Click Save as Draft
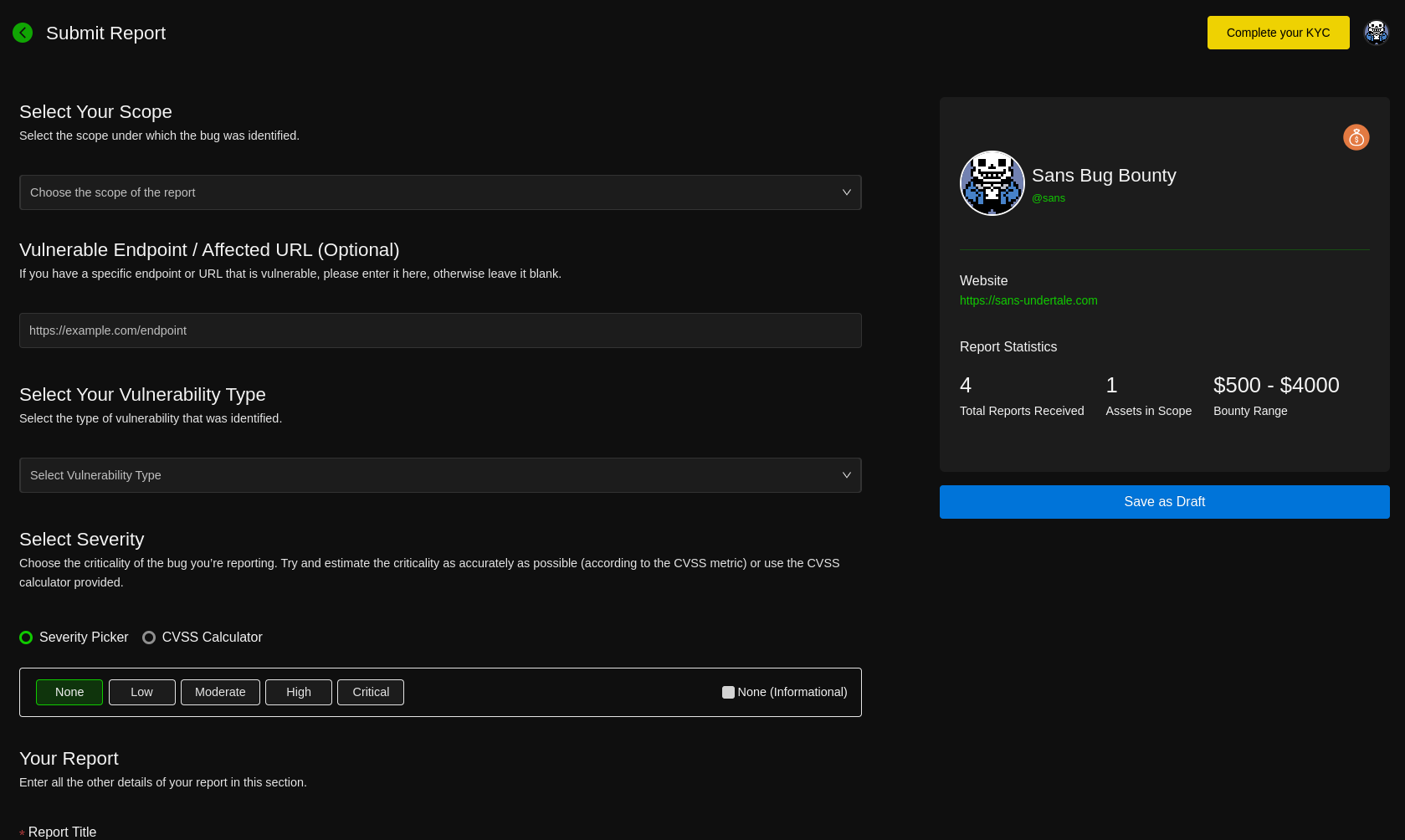The height and width of the screenshot is (840, 1405). (1164, 502)
